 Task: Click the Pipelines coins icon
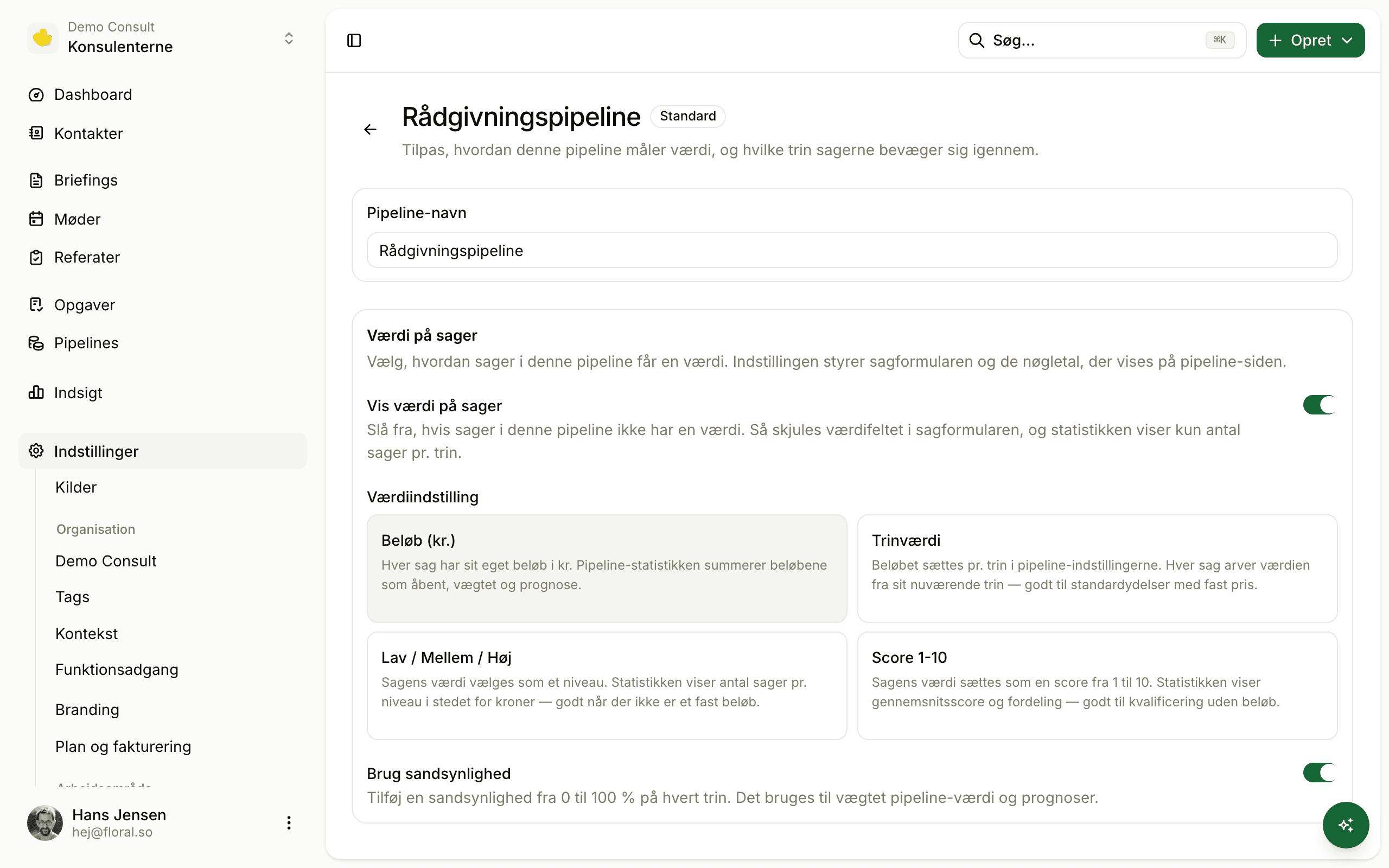point(36,343)
